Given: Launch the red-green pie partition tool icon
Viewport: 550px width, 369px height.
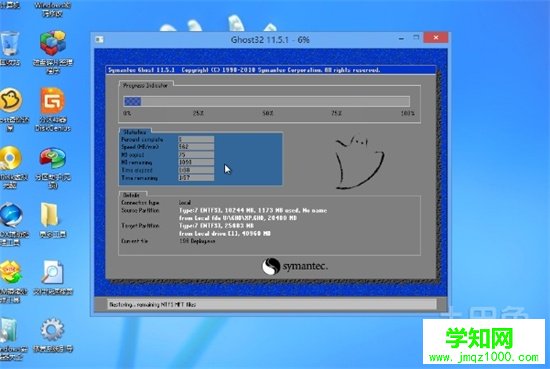Looking at the screenshot, I should pos(53,158).
